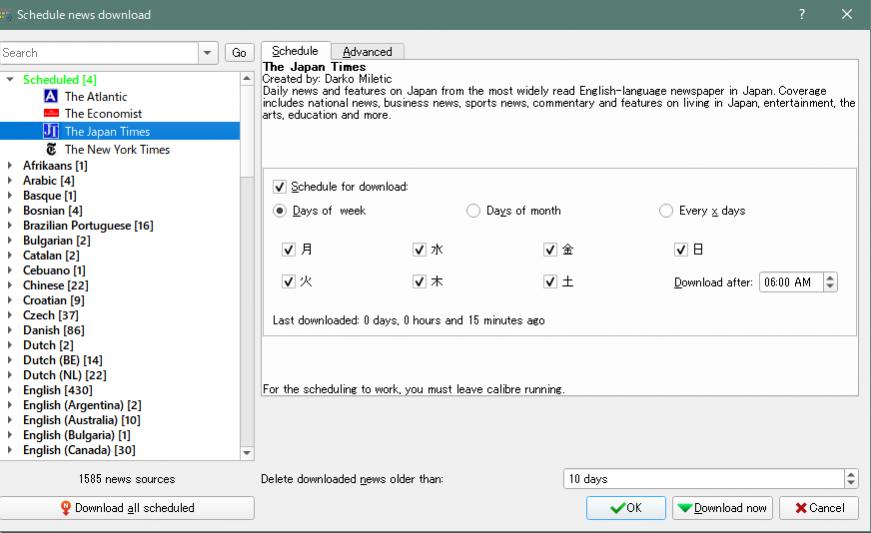Click The Atlantic recipe icon

click(51, 96)
